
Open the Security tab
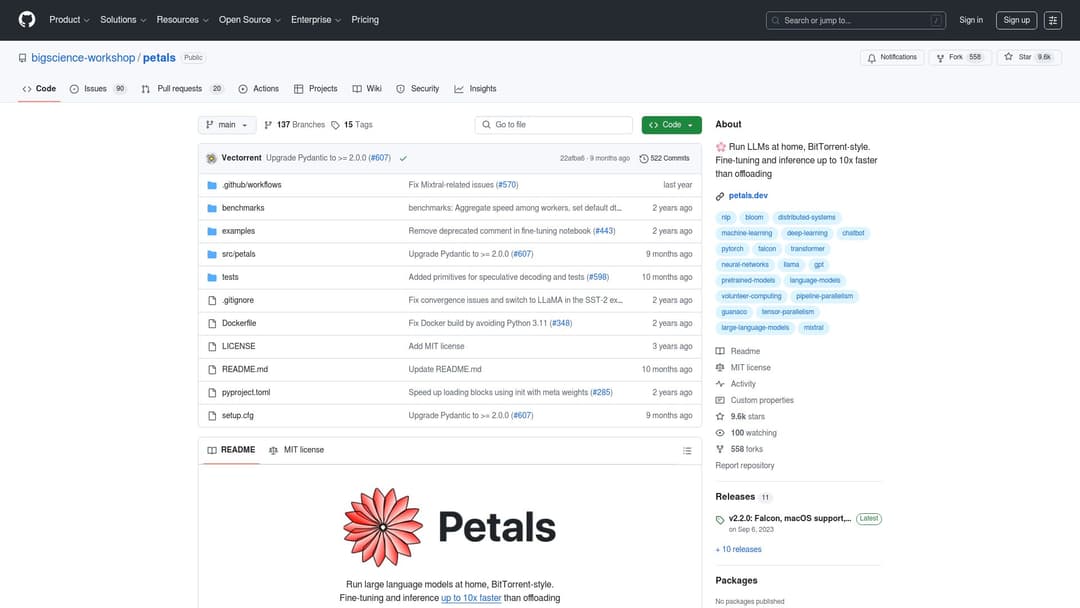tap(417, 89)
